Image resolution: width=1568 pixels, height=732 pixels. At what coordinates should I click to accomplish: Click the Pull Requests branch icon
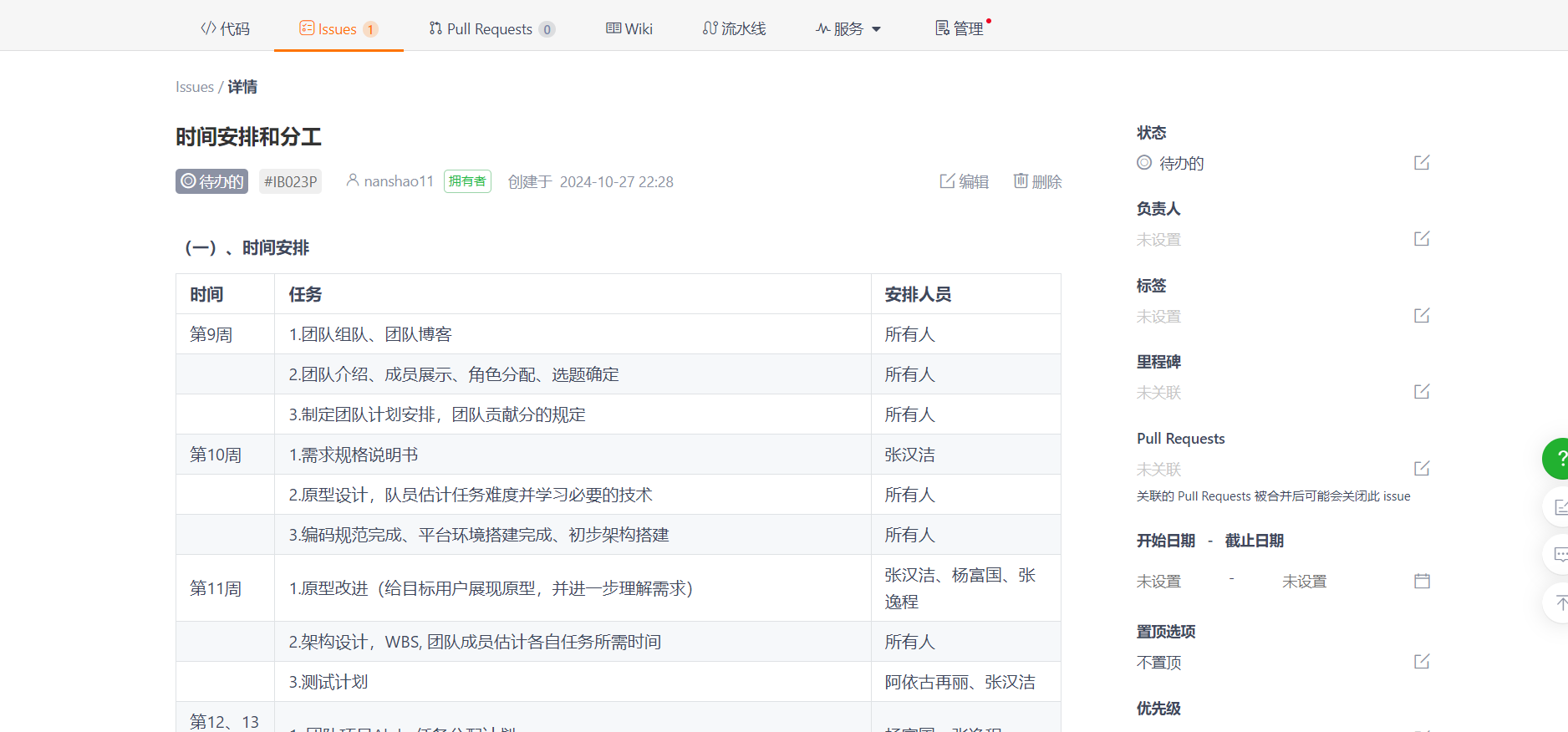pos(435,28)
